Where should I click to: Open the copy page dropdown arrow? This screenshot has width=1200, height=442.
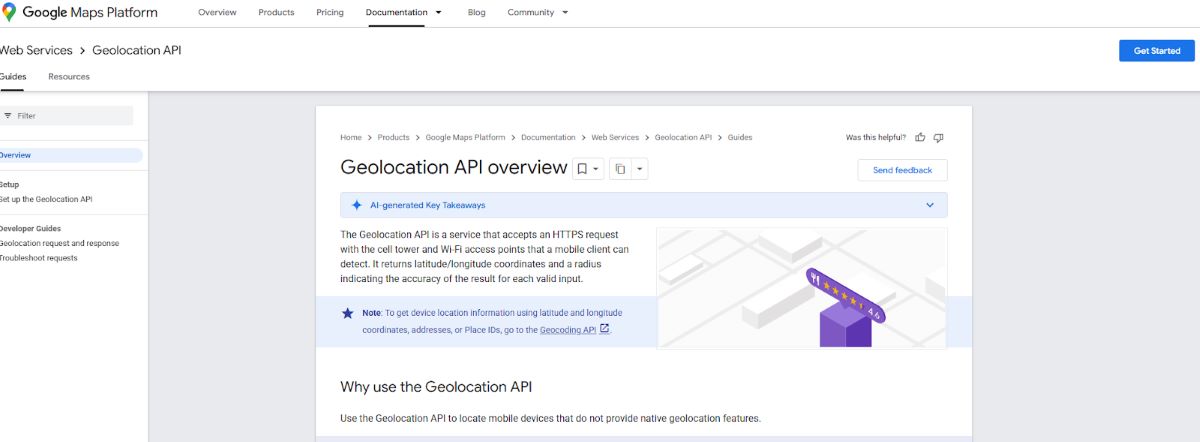pos(640,170)
